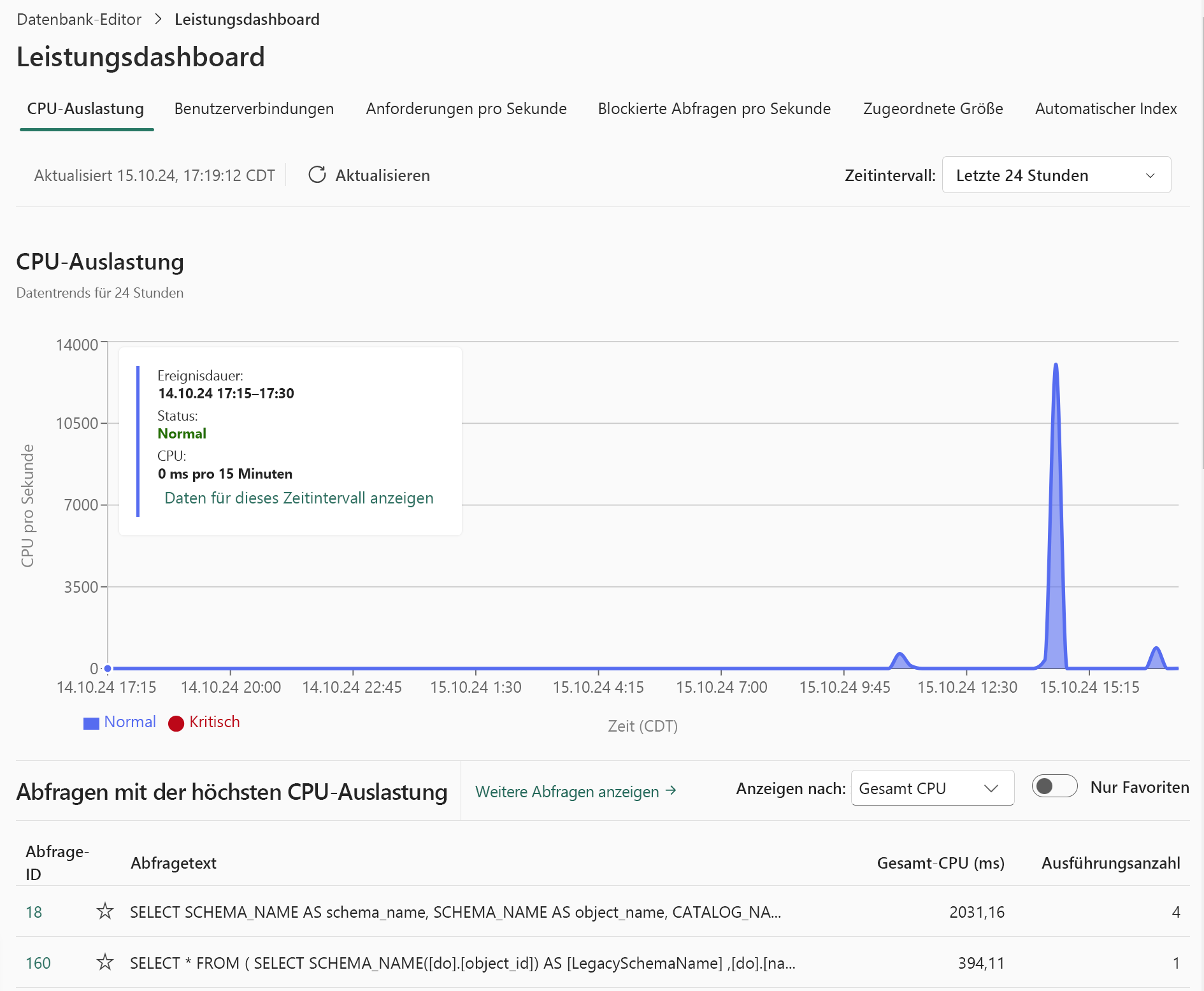Click the blue Normal legend square
This screenshot has width=1204, height=991.
coord(91,723)
